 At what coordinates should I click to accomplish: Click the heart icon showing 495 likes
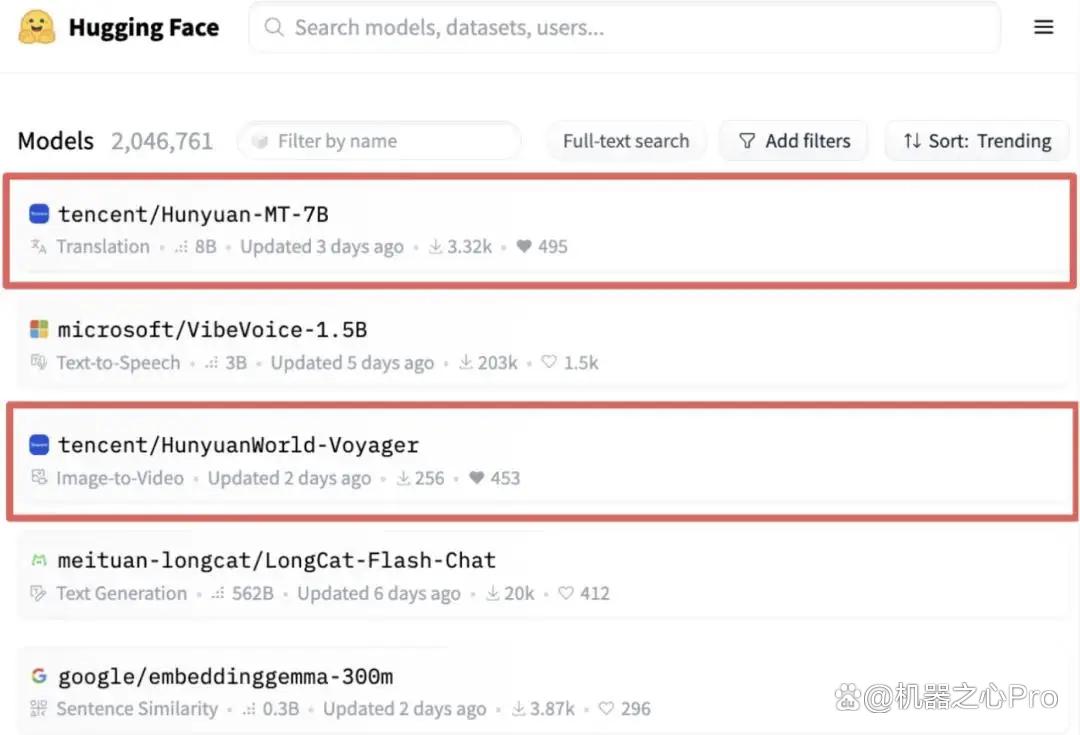coord(524,246)
